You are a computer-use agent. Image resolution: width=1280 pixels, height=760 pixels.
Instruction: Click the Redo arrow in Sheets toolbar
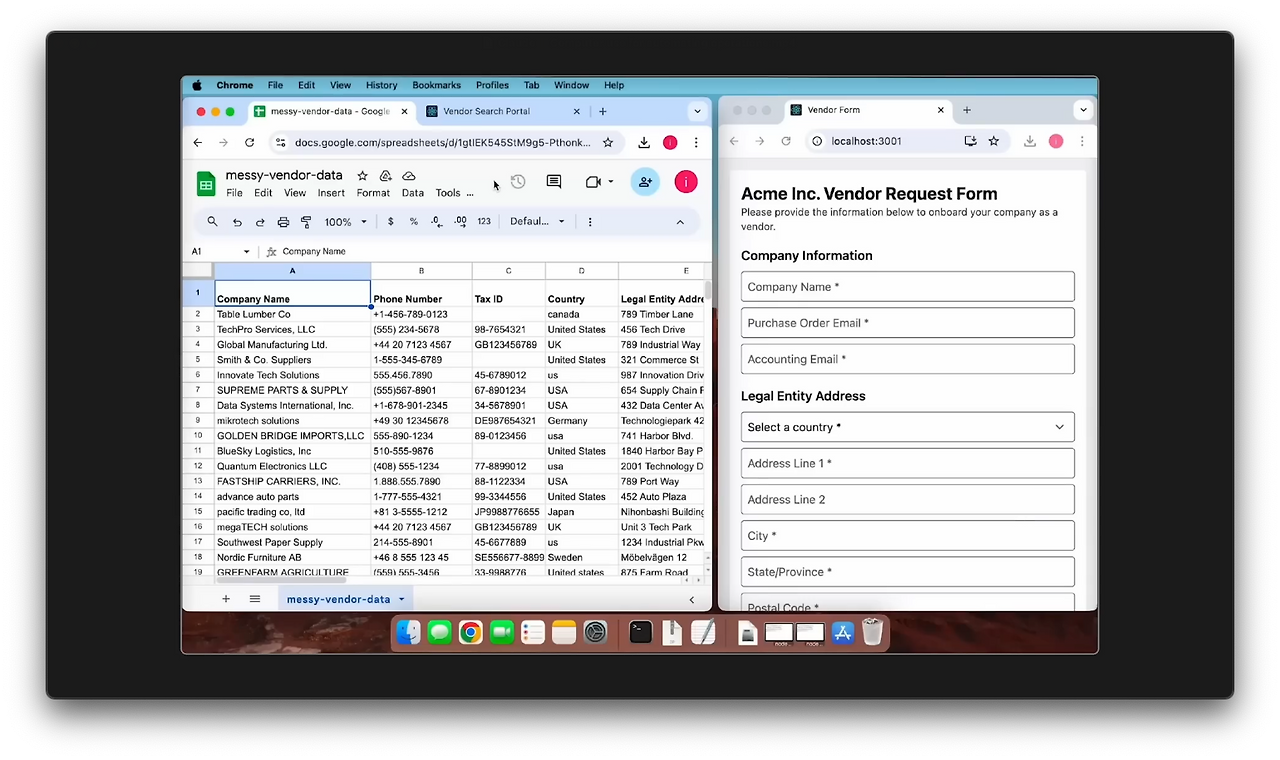(x=260, y=222)
